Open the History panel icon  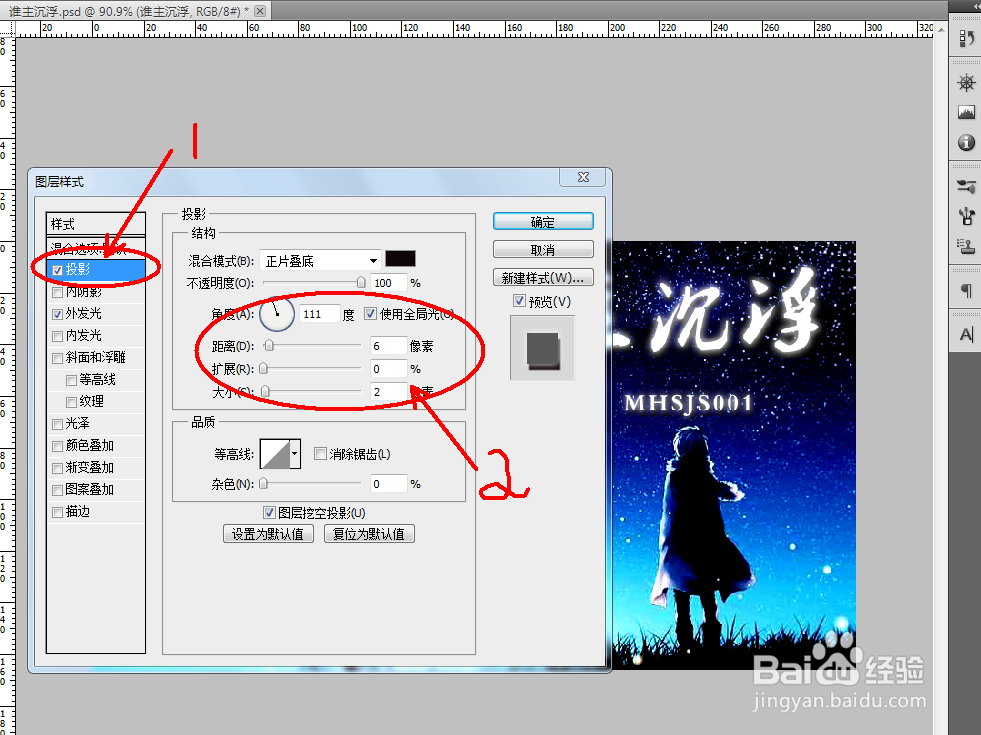coord(966,39)
